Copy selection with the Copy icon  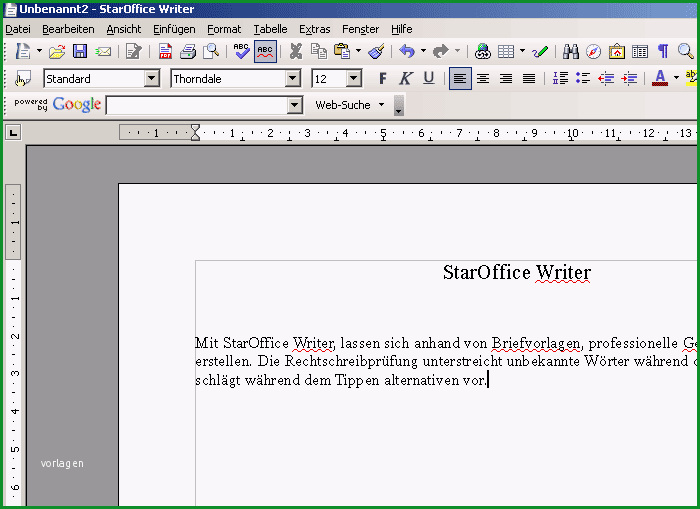319,51
